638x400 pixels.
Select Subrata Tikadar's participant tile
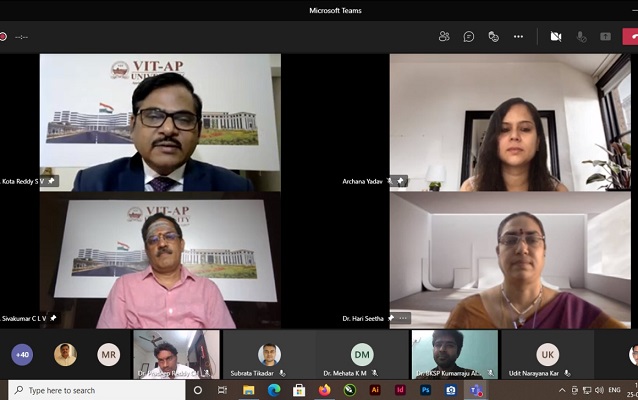[x=269, y=354]
